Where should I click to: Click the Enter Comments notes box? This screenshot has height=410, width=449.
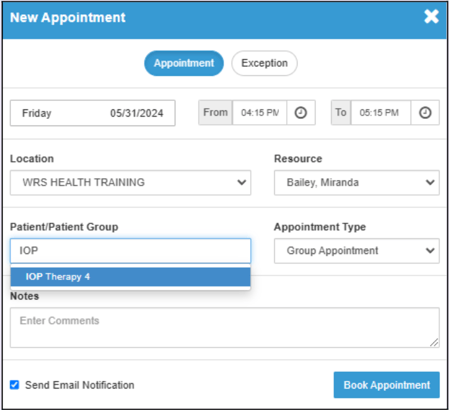click(x=225, y=328)
